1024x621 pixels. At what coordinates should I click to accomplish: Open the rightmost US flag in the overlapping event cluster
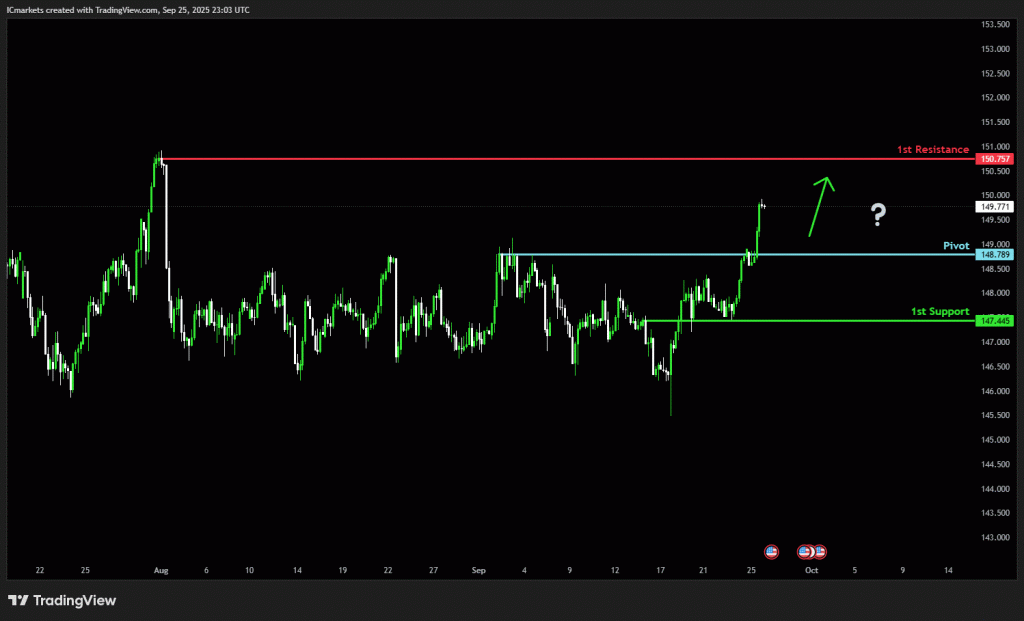pyautogui.click(x=820, y=552)
